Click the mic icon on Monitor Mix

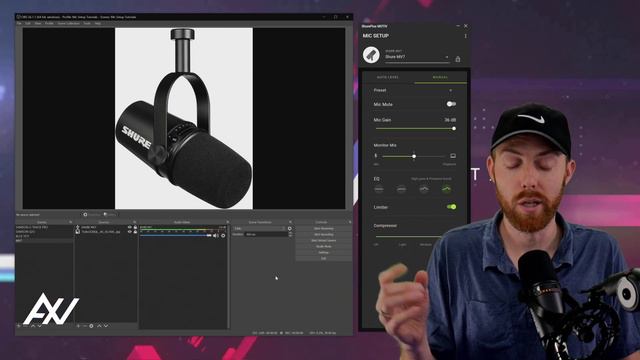tap(376, 156)
